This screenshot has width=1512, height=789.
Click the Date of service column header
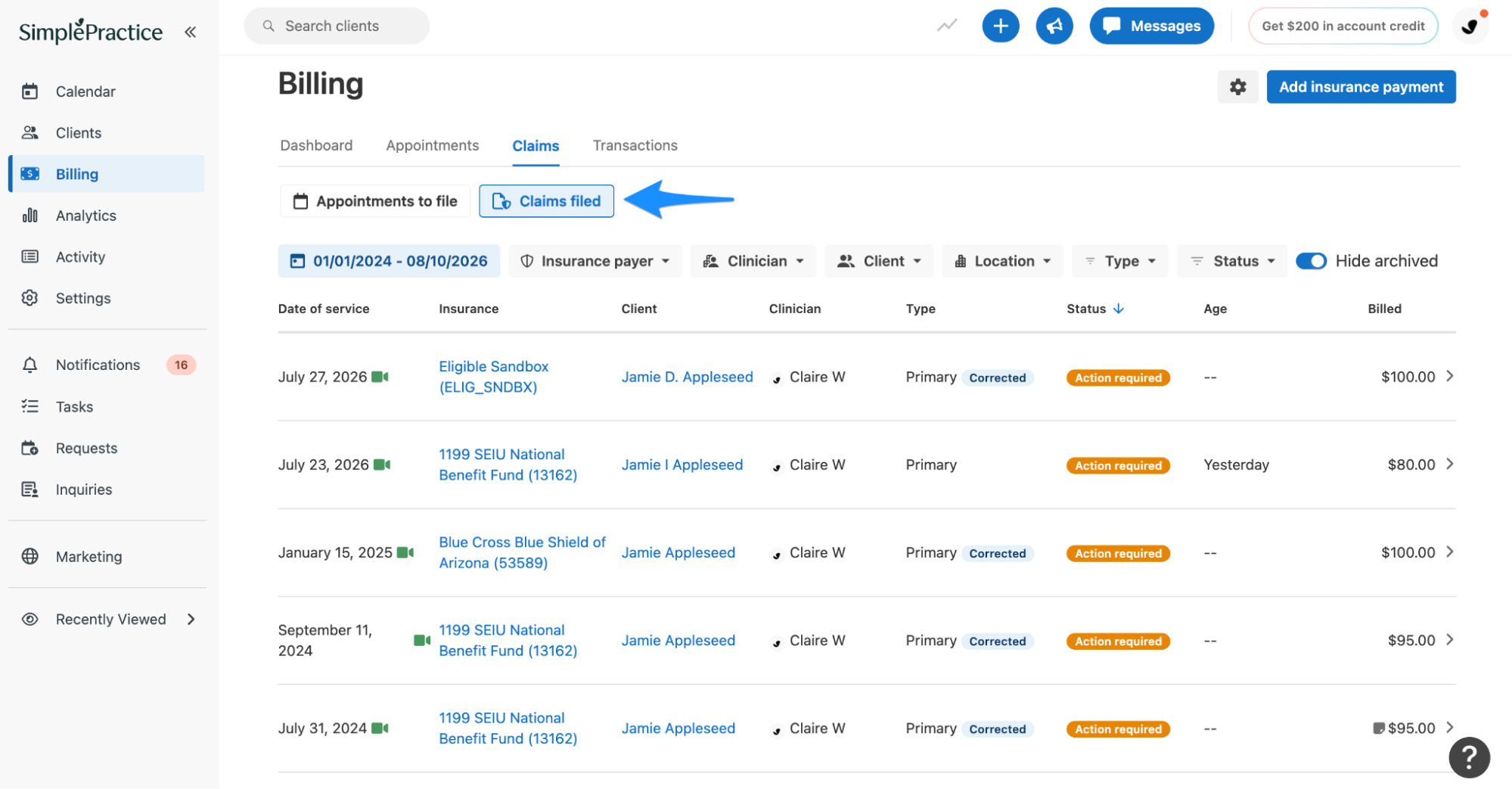coord(324,309)
